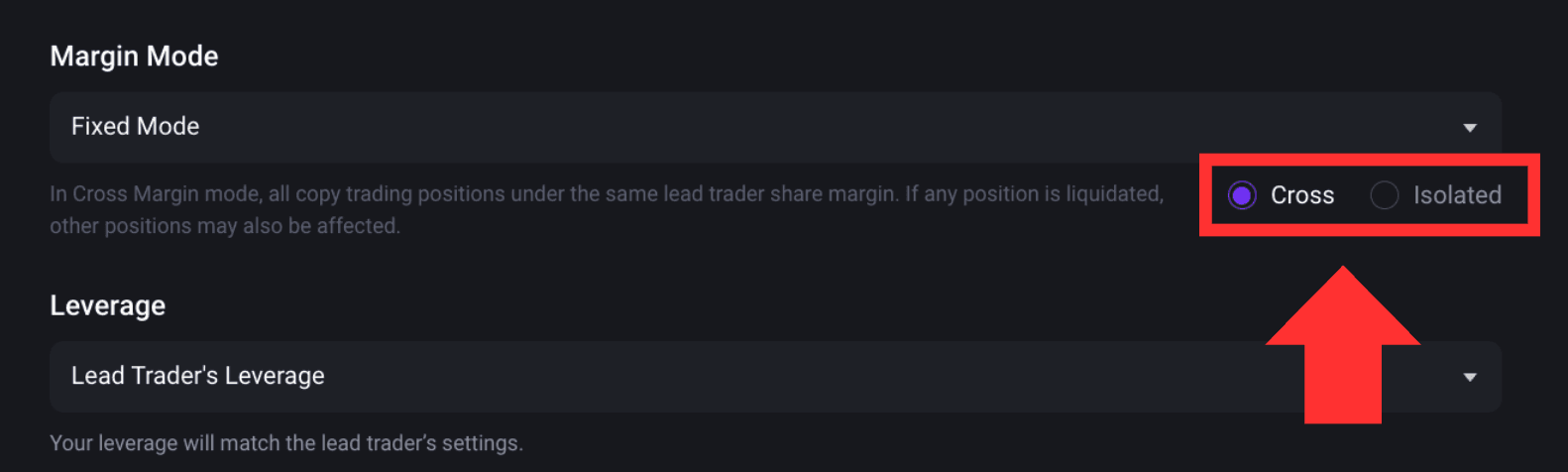
Task: Open the Fixed Mode margin dropdown
Action: coord(776,127)
